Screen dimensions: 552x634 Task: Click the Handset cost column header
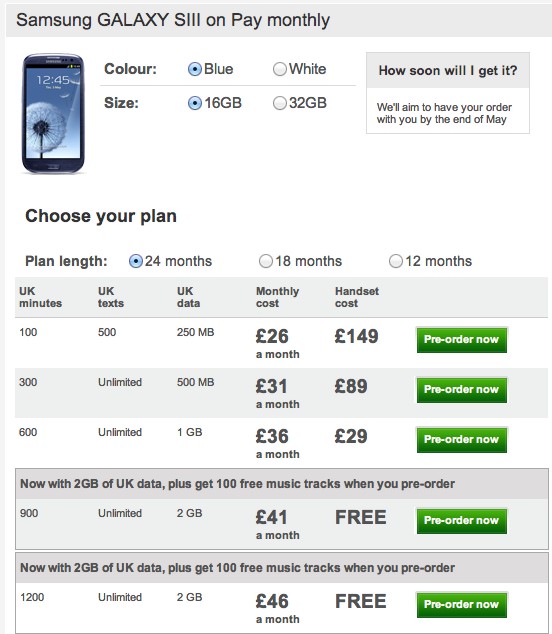[357, 297]
